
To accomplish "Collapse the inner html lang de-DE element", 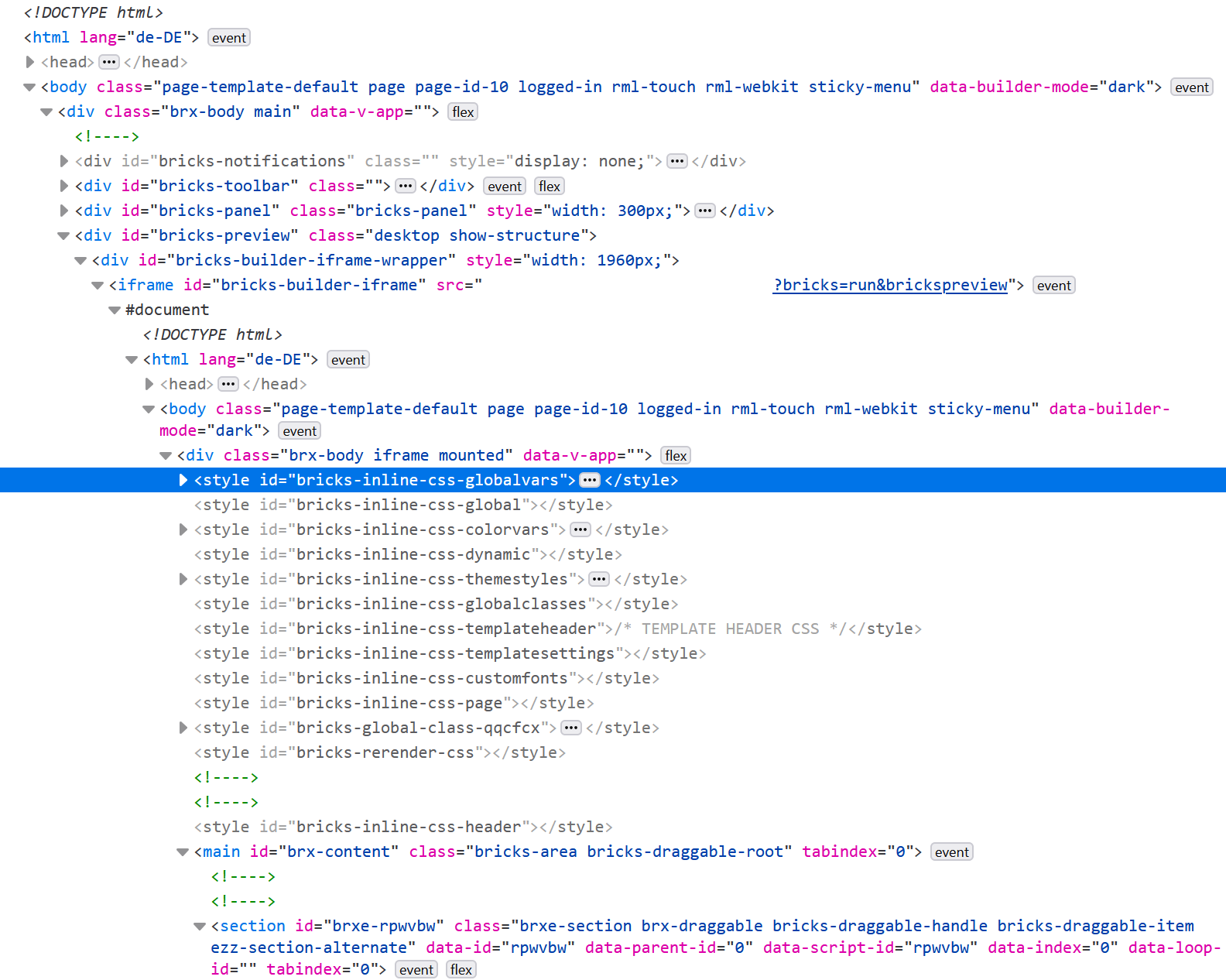I will pos(132,359).
